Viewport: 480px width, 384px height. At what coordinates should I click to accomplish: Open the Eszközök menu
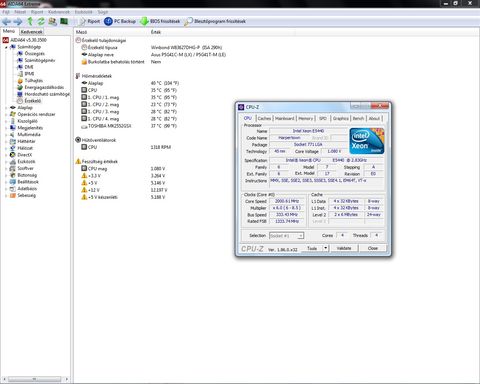[x=83, y=12]
